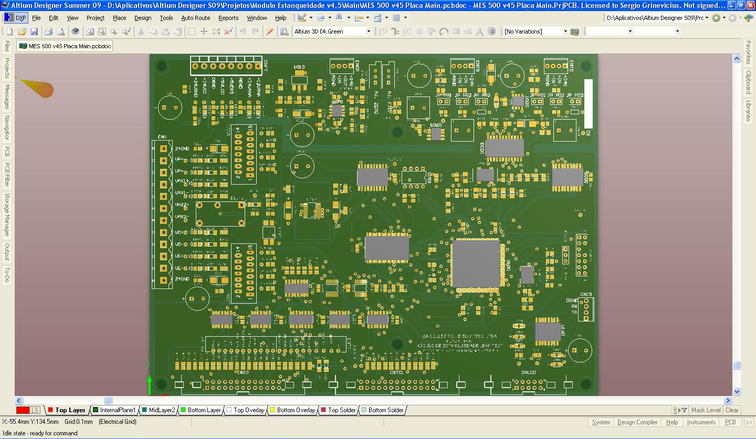
Task: Click the Clear button in status bar
Action: (732, 410)
